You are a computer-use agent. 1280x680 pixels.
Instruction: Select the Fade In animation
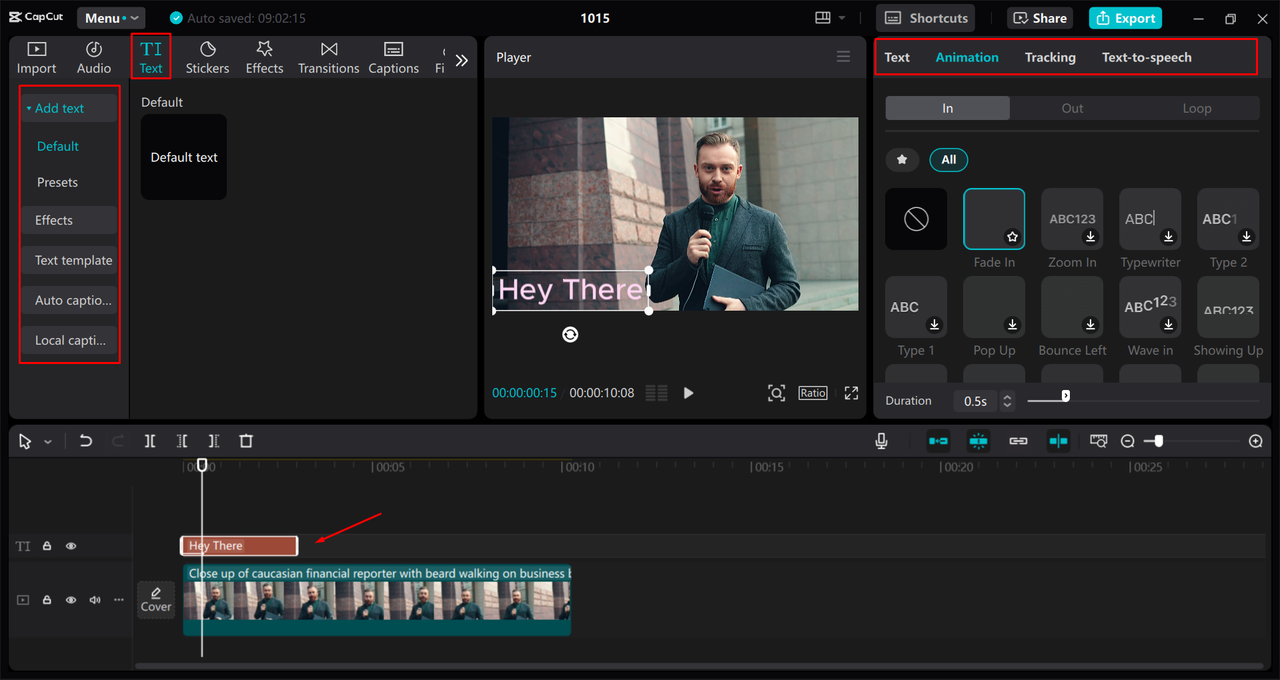click(994, 219)
